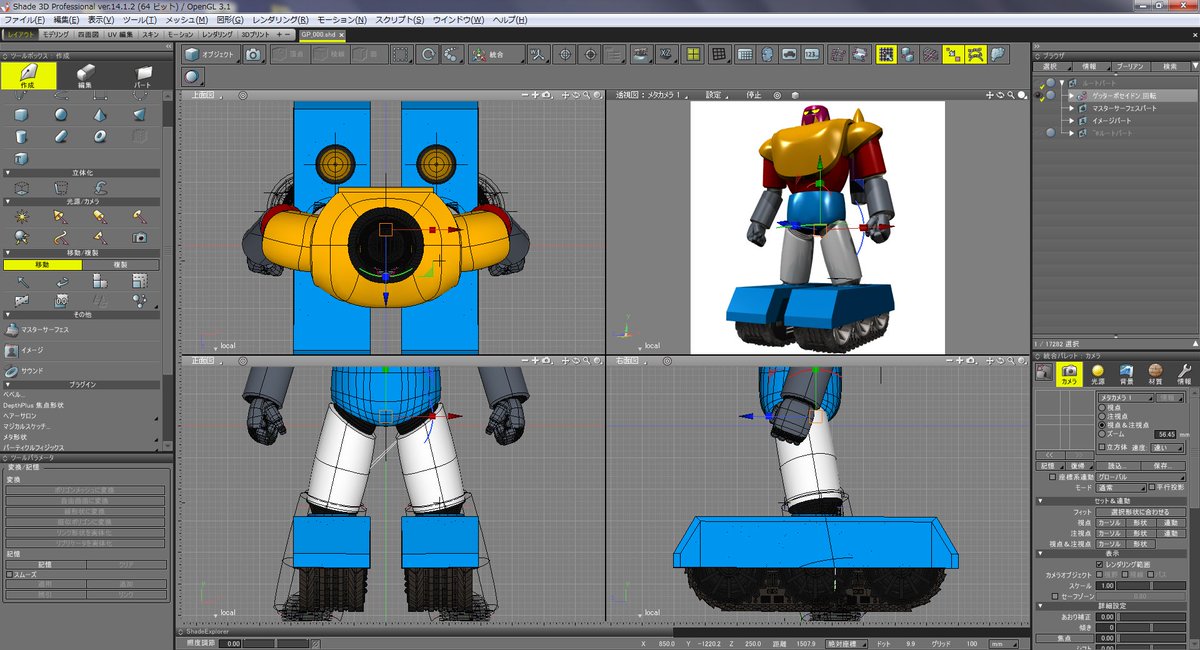Viewport: 1200px width, 650px height.
Task: Select the ズーム radio button
Action: click(1102, 435)
